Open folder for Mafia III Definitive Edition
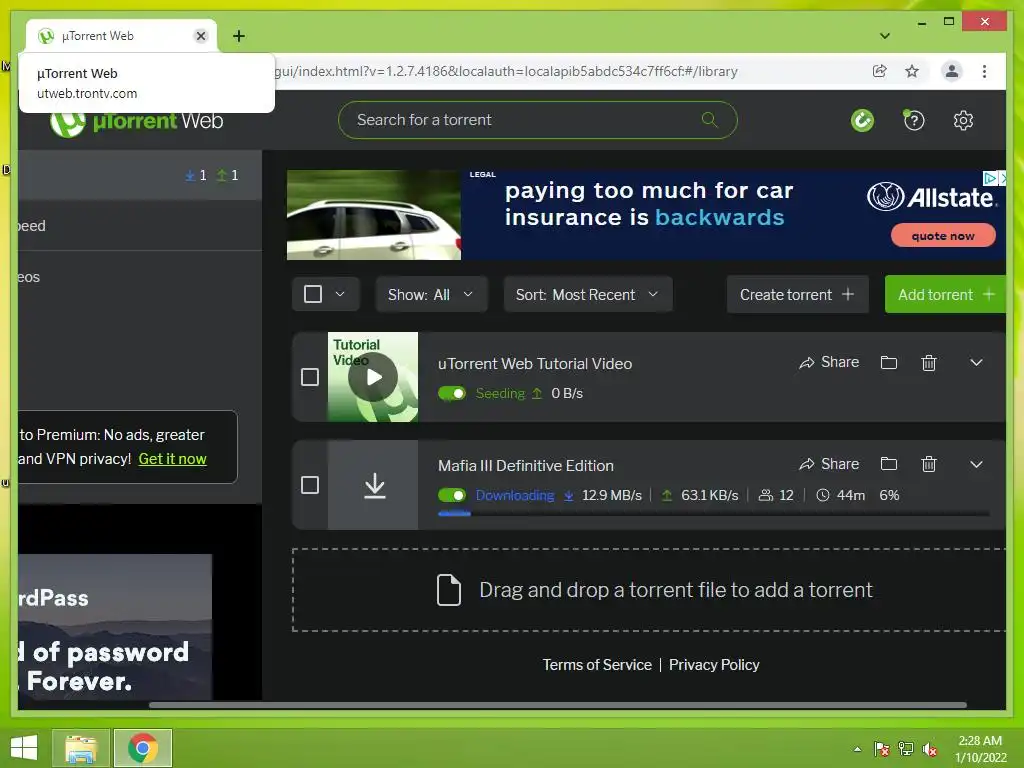This screenshot has height=768, width=1024. tap(889, 464)
